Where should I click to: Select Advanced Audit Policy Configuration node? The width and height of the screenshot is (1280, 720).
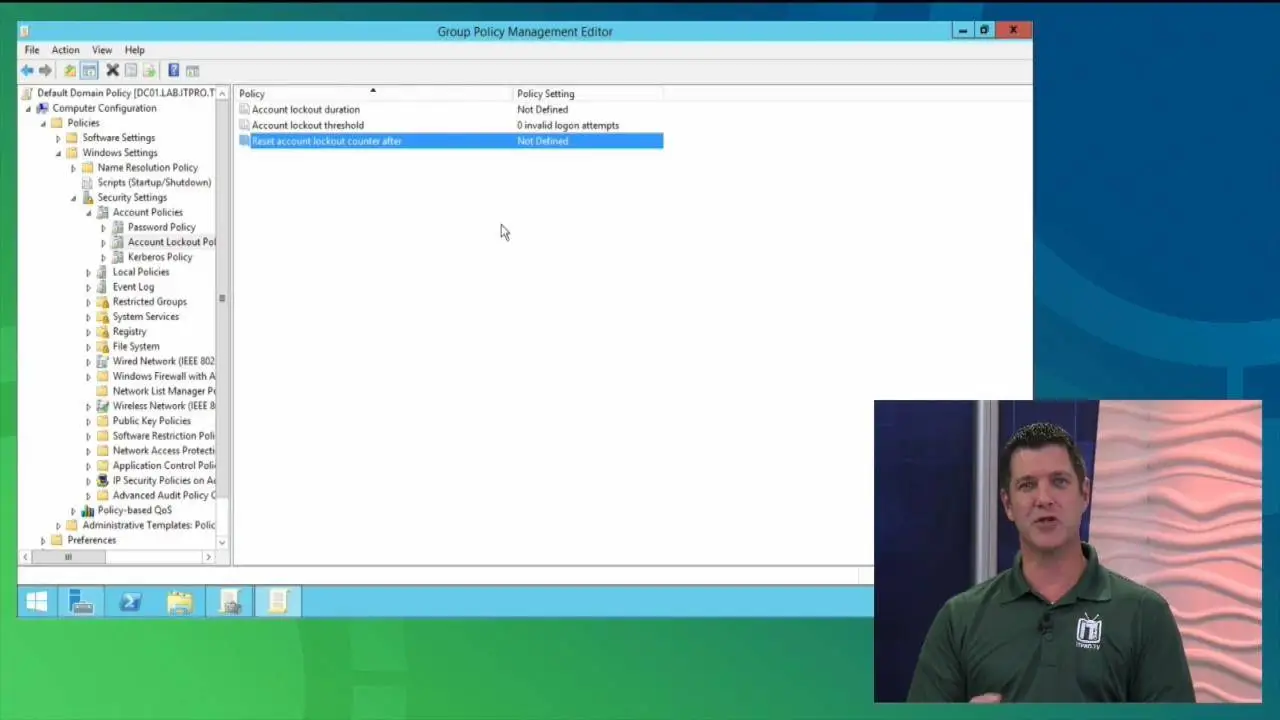[164, 495]
